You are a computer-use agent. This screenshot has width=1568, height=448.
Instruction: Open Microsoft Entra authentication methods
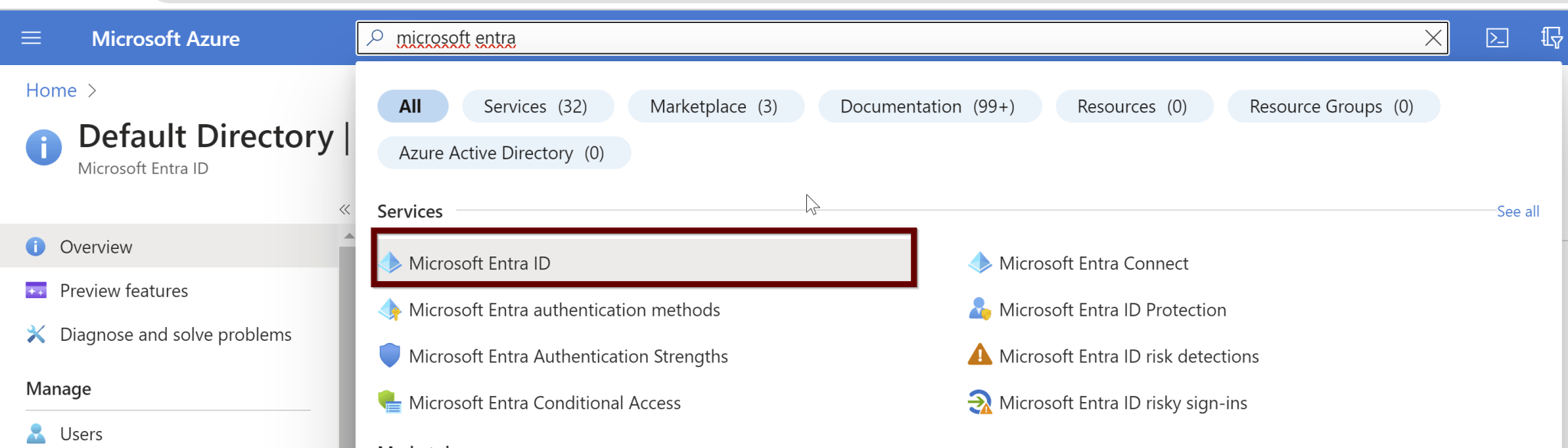point(563,310)
